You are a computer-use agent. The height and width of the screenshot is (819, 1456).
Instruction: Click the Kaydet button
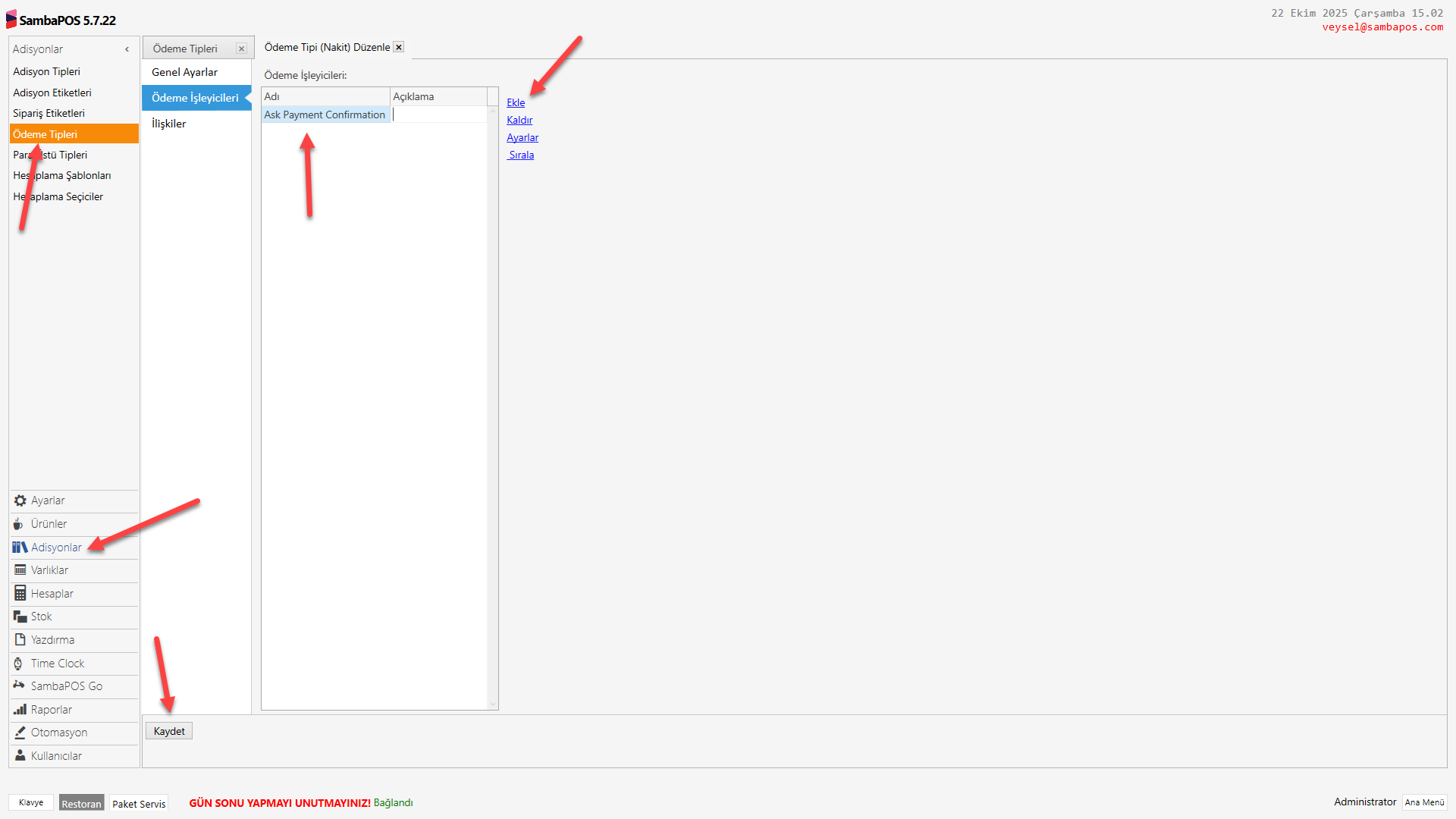tap(169, 731)
